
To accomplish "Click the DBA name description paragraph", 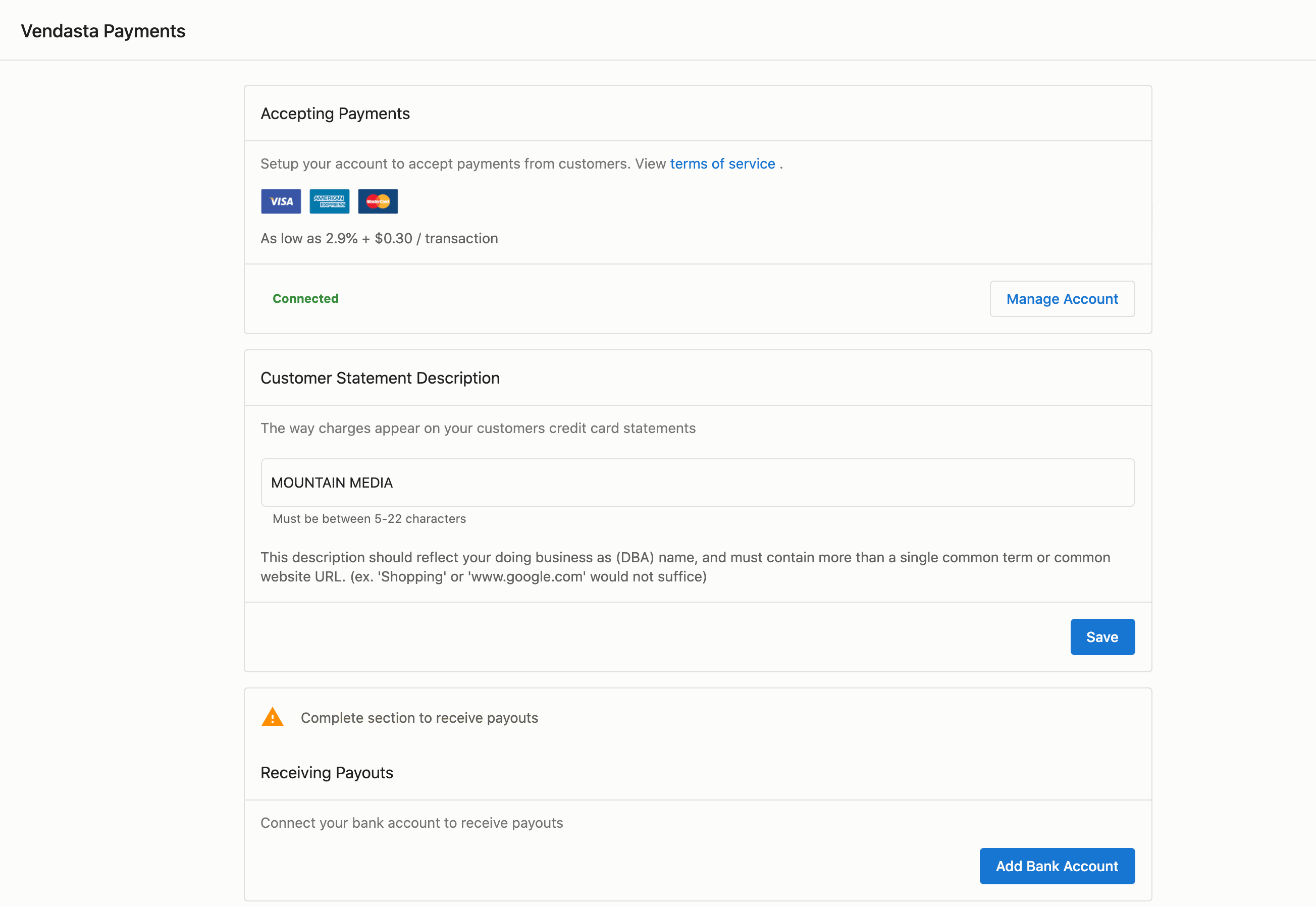I will point(686,567).
